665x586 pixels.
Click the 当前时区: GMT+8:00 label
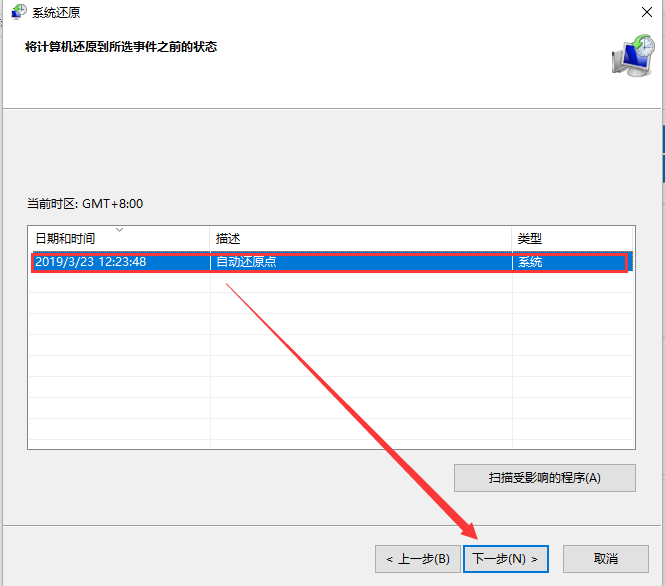tap(85, 203)
